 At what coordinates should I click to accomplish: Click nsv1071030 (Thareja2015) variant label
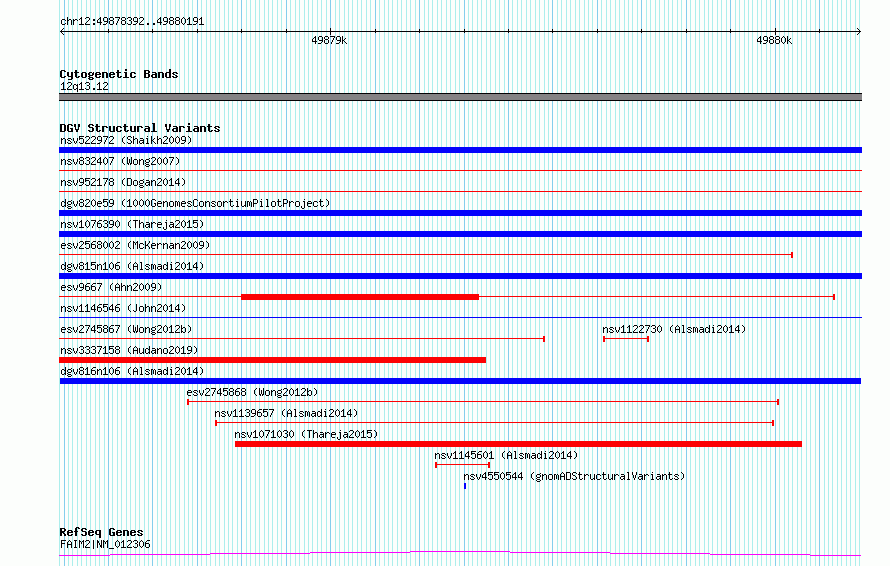pyautogui.click(x=306, y=434)
